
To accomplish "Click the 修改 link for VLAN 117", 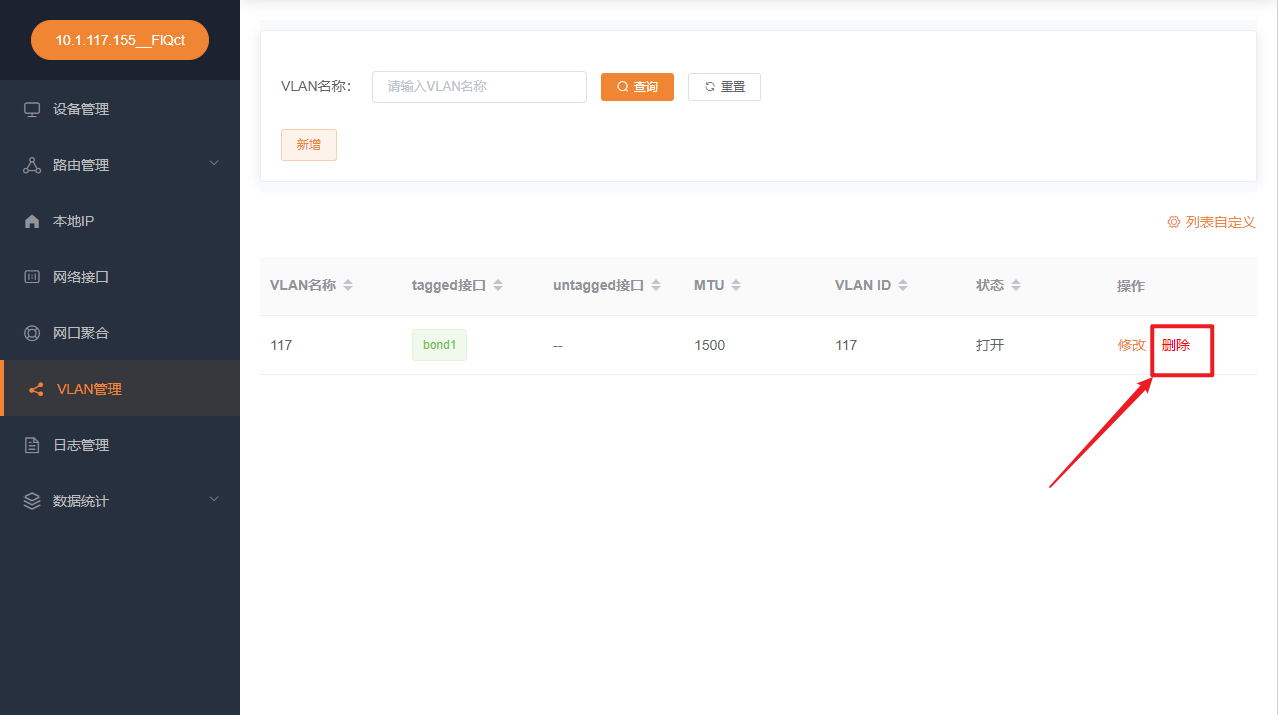I will [1131, 344].
